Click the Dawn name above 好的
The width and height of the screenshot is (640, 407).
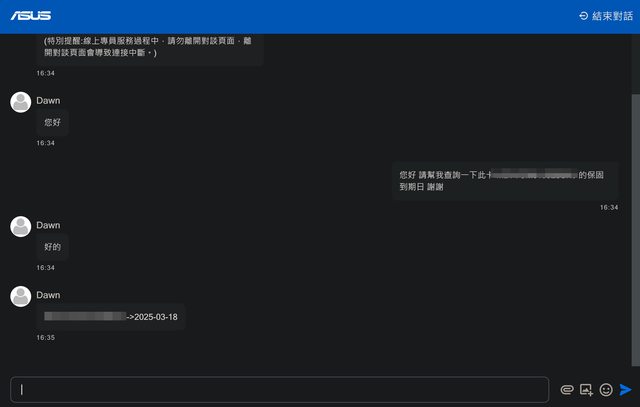48,225
